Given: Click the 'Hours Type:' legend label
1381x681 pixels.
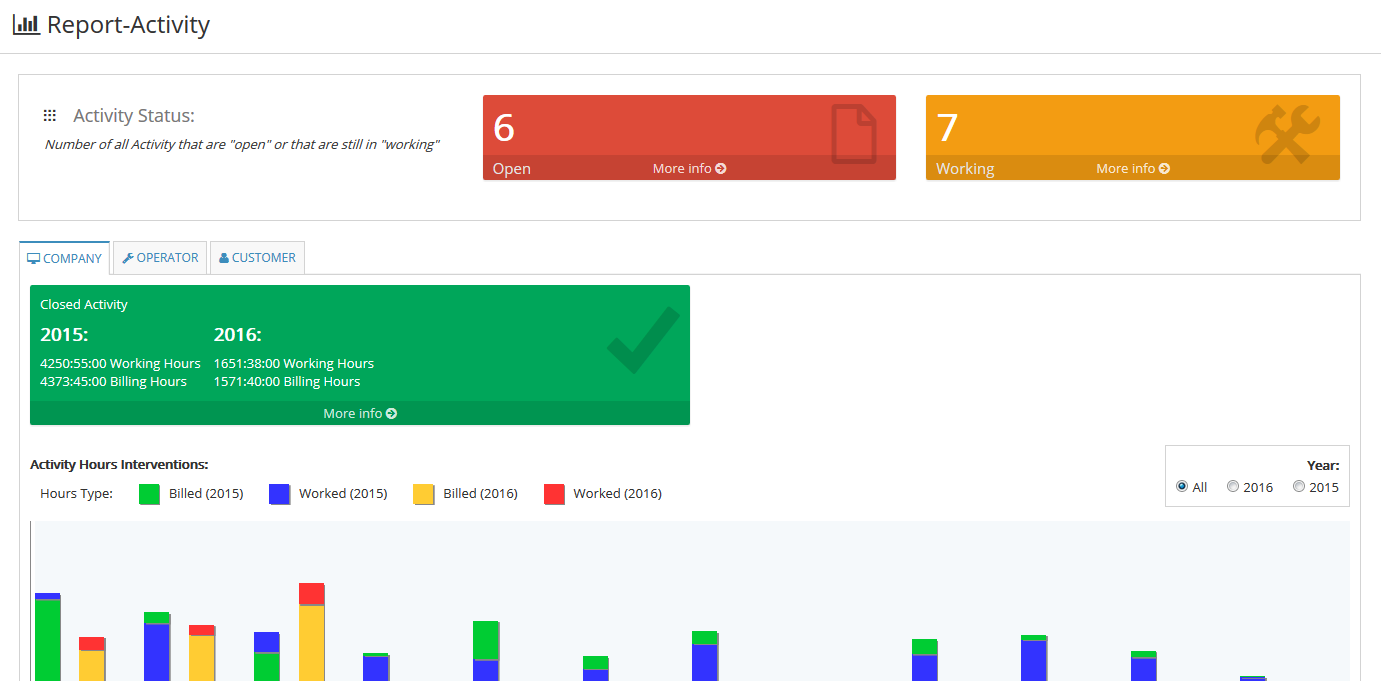Looking at the screenshot, I should point(76,493).
